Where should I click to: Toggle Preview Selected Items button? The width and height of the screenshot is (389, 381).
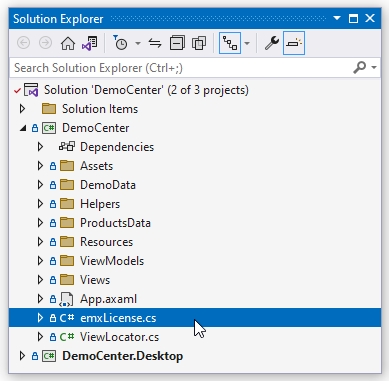(294, 43)
